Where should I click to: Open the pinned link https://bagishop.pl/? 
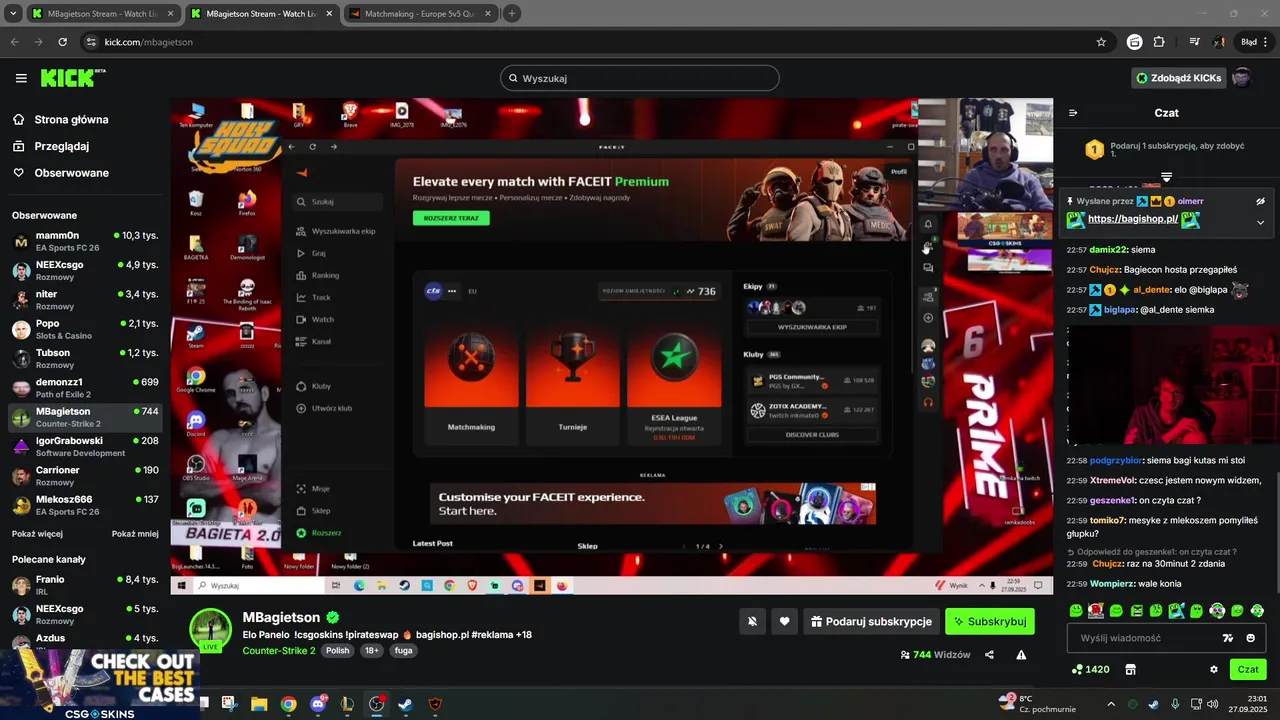click(x=1133, y=219)
